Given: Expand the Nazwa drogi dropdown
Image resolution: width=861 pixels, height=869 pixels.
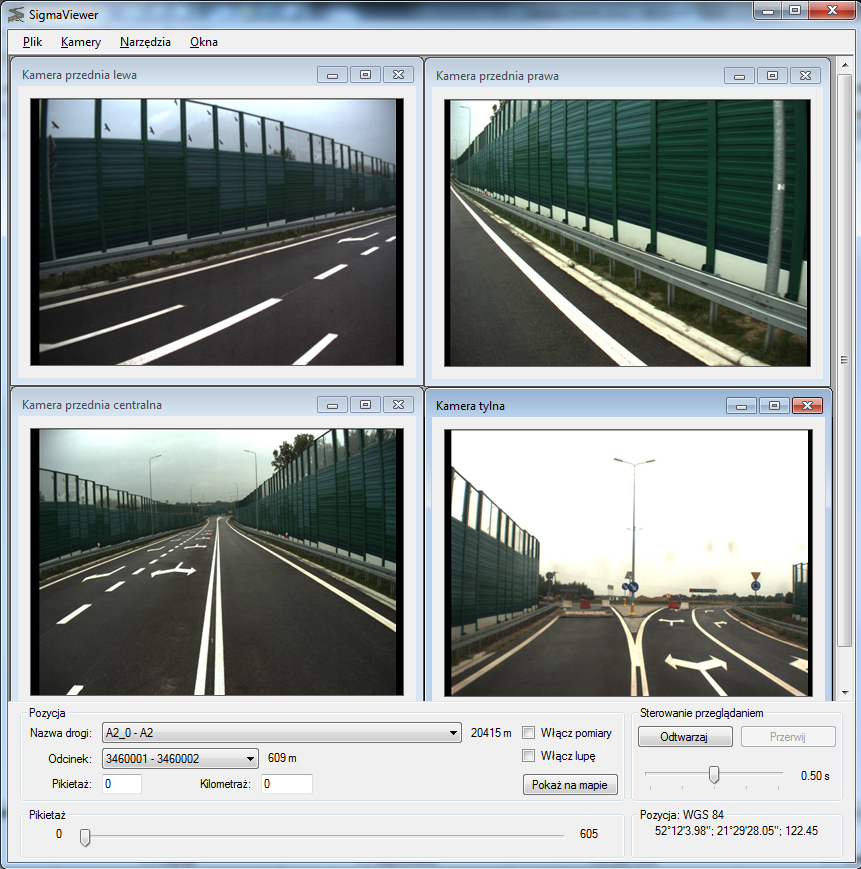Looking at the screenshot, I should (454, 733).
